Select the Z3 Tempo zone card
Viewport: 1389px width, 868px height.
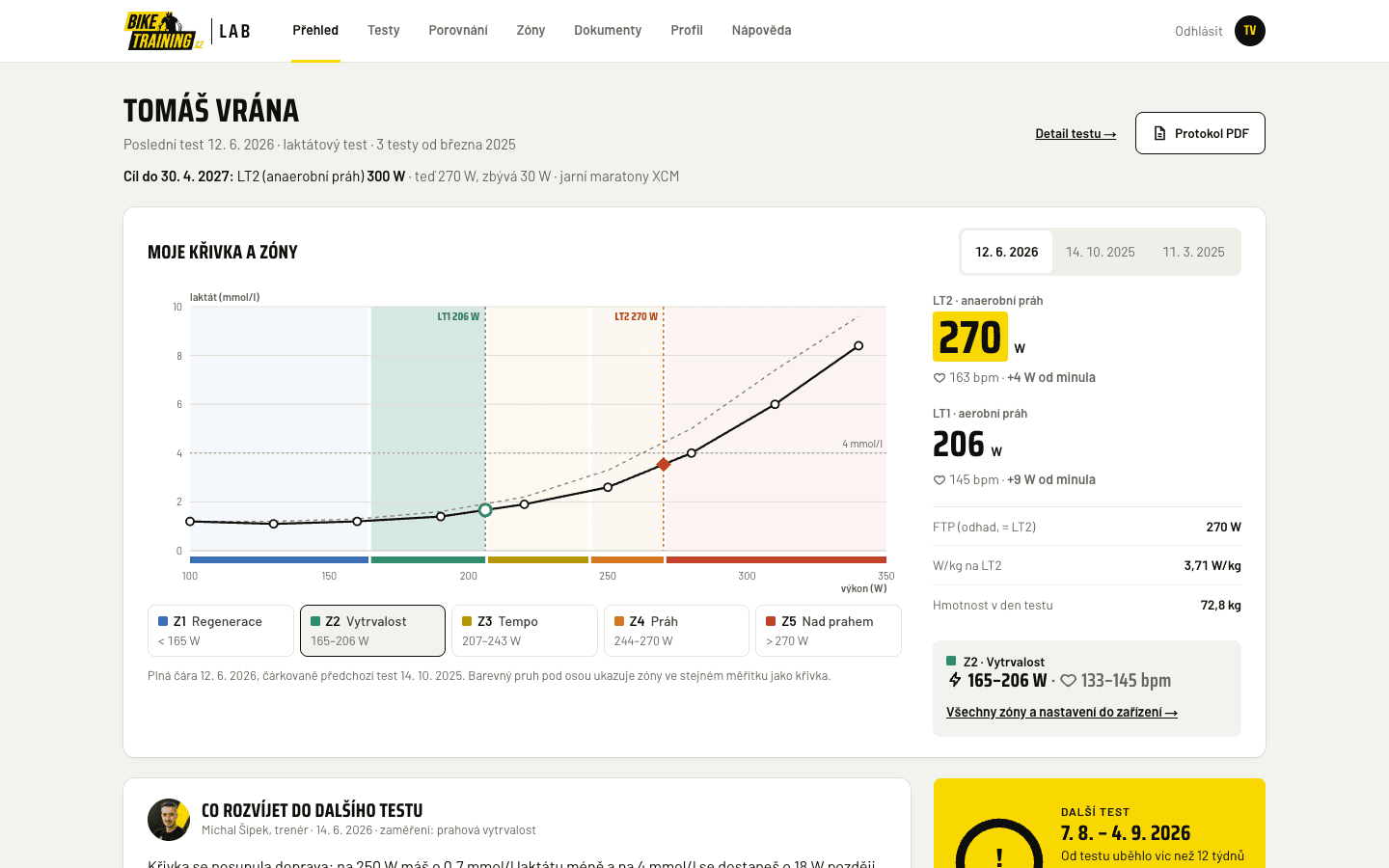[525, 631]
